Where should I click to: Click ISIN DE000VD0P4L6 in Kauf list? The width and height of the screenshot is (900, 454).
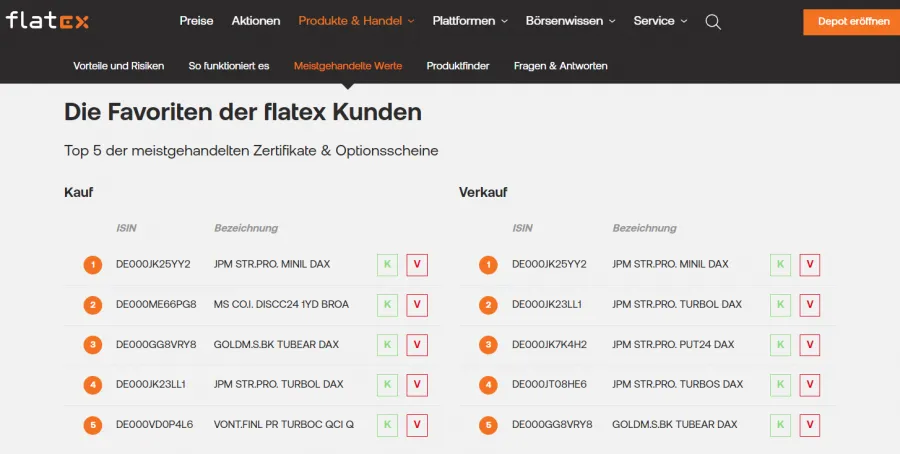pos(154,425)
